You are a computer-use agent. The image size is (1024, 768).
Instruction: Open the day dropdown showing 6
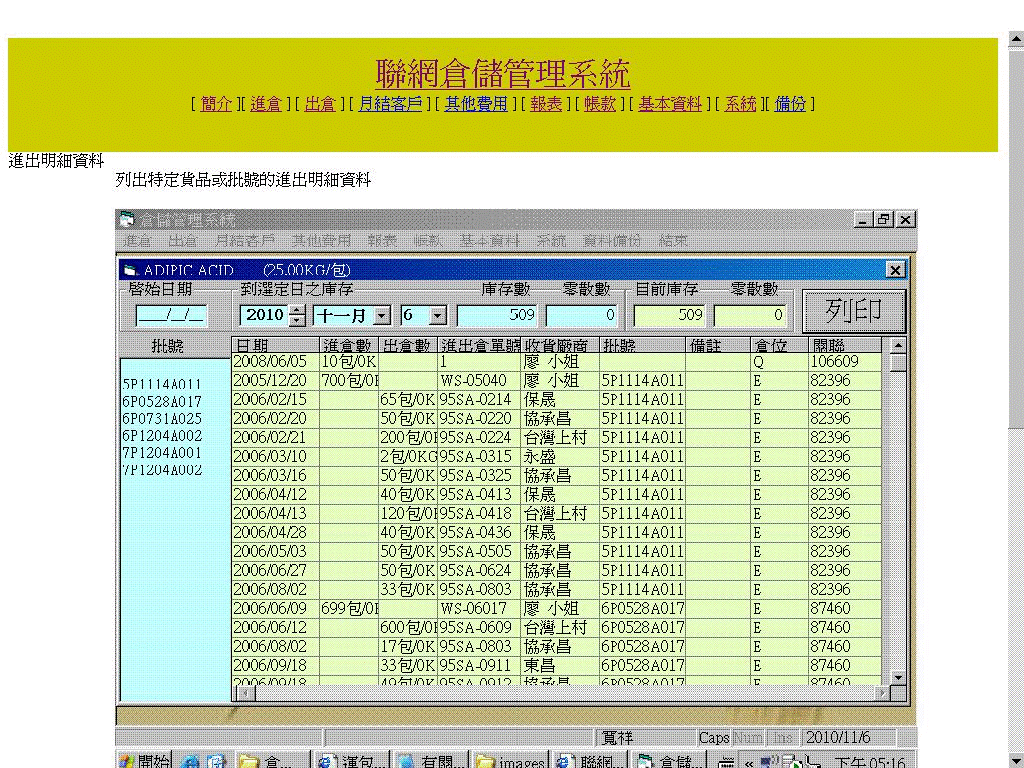pyautogui.click(x=437, y=314)
